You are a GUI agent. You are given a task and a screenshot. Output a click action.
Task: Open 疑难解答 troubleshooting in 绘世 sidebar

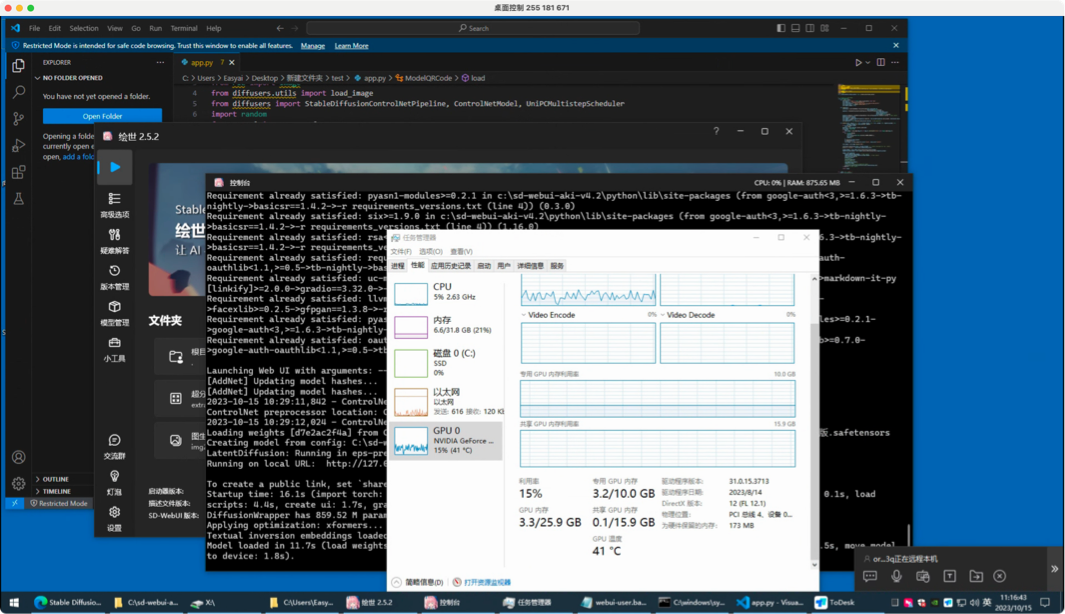click(114, 241)
